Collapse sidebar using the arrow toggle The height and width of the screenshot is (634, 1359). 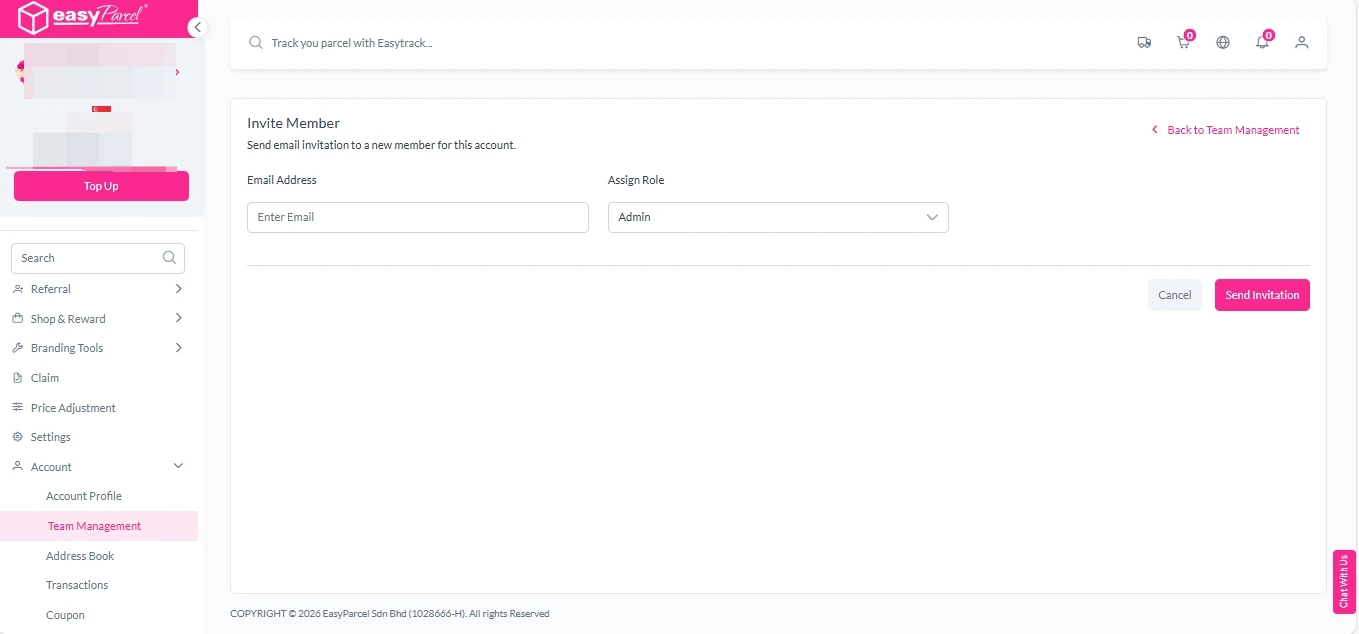tap(197, 27)
